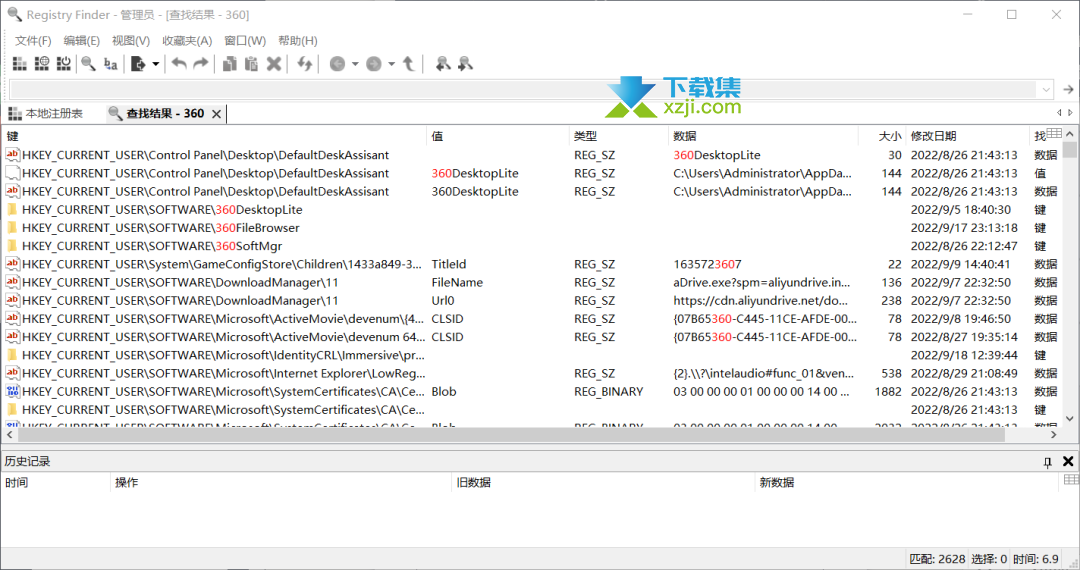The image size is (1080, 570).
Task: Close the 历史记录 panel
Action: (x=1068, y=461)
